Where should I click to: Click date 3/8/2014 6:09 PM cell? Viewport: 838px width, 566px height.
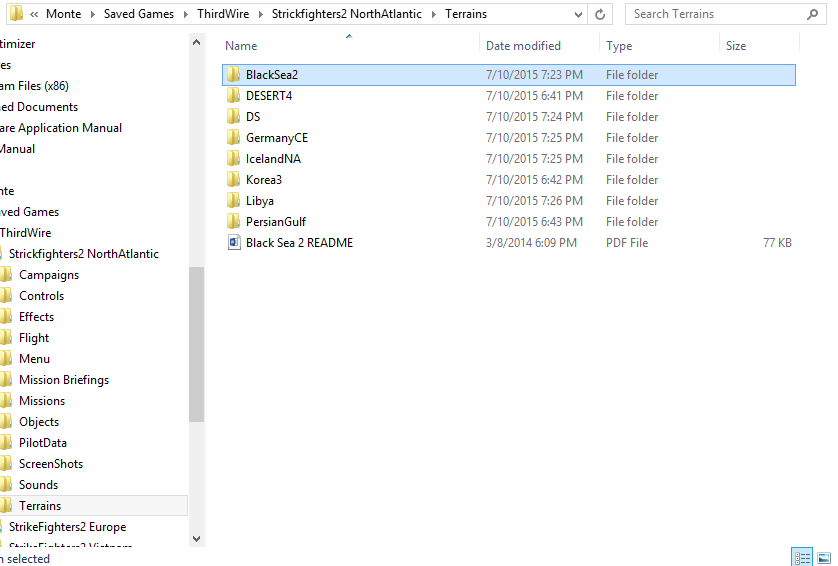click(x=531, y=243)
